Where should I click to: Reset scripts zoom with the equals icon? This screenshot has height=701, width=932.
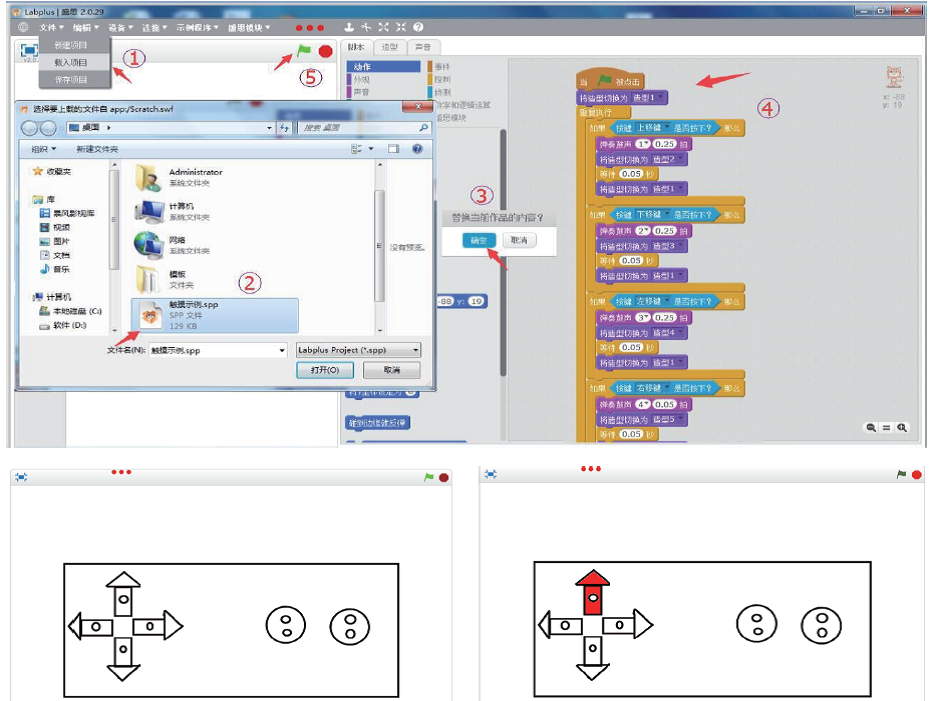coord(886,427)
